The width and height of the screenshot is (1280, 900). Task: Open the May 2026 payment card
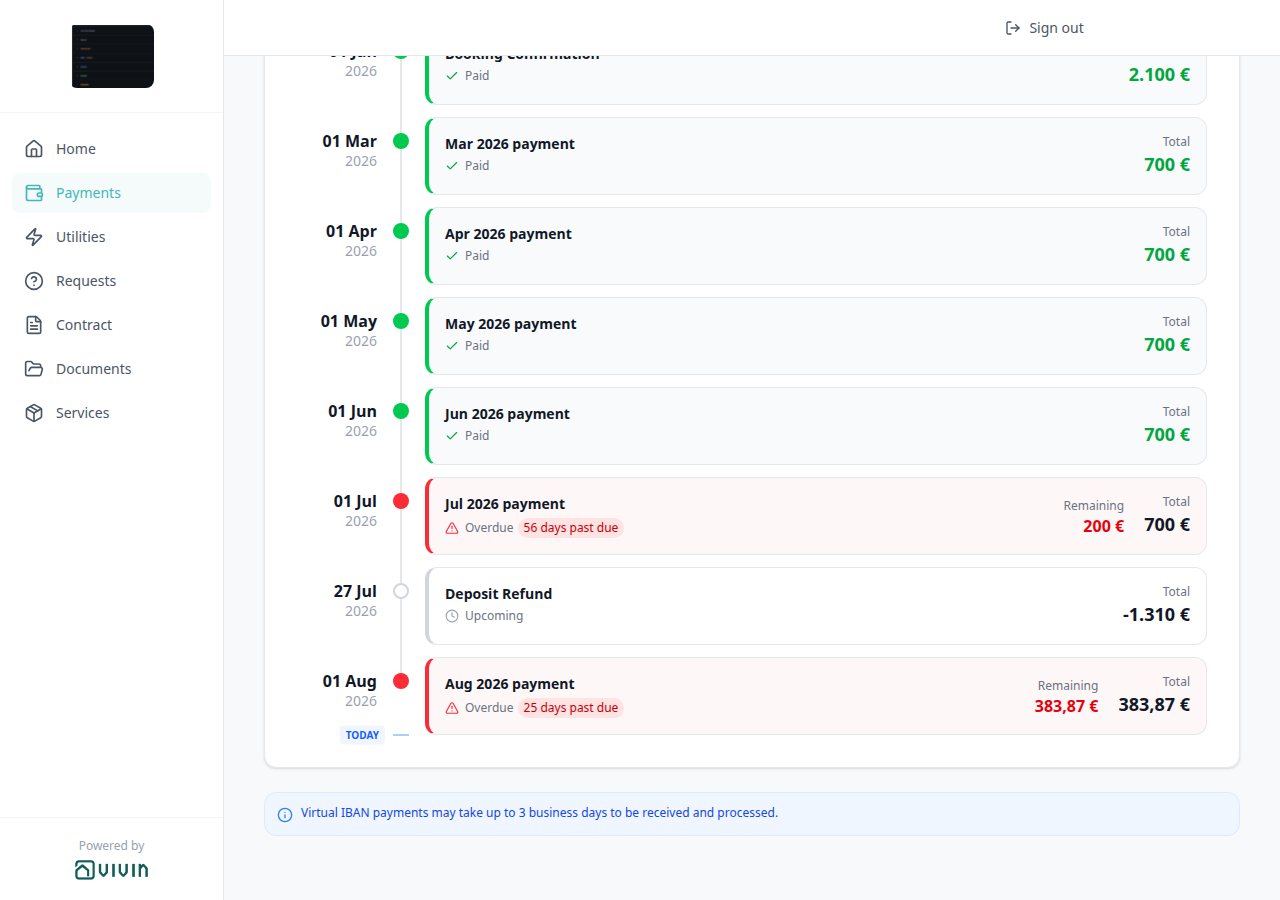(816, 336)
